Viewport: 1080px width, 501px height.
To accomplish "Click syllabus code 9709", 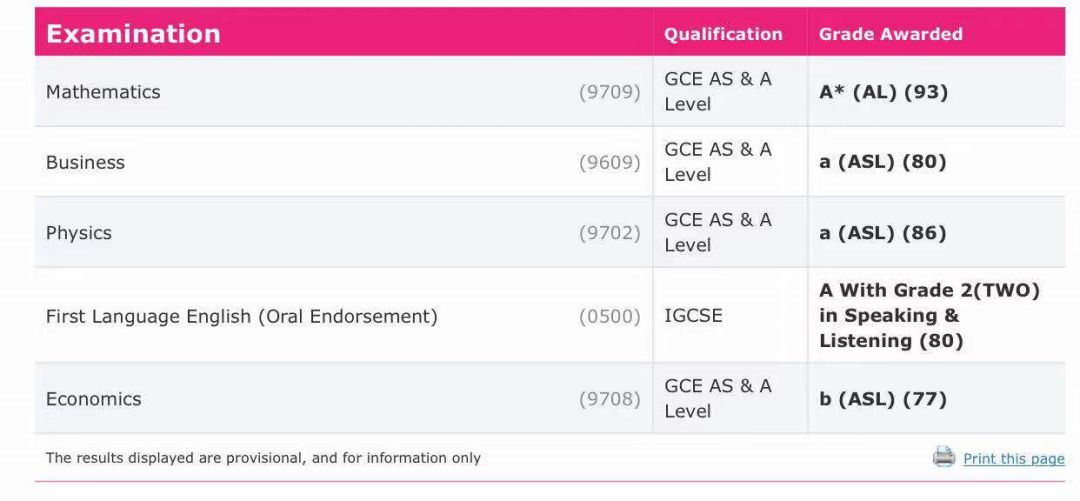I will (x=610, y=92).
